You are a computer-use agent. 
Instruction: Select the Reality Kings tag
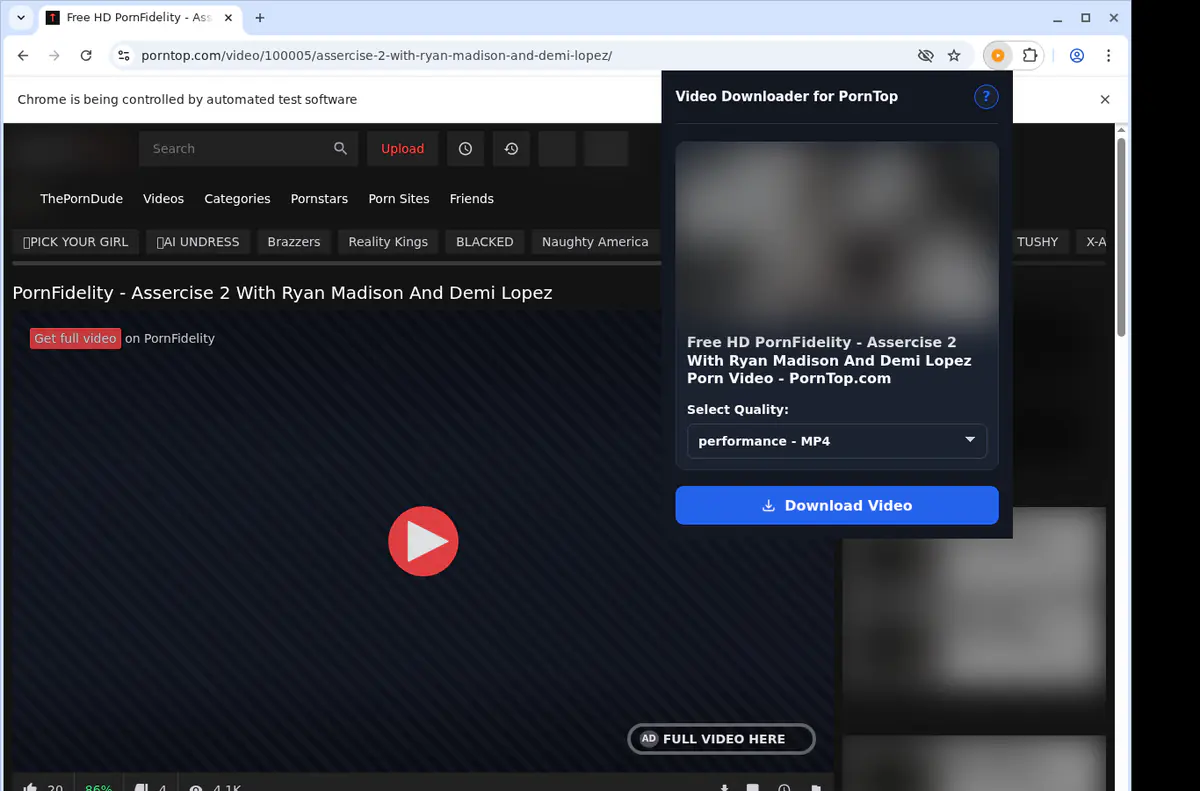pyautogui.click(x=388, y=242)
